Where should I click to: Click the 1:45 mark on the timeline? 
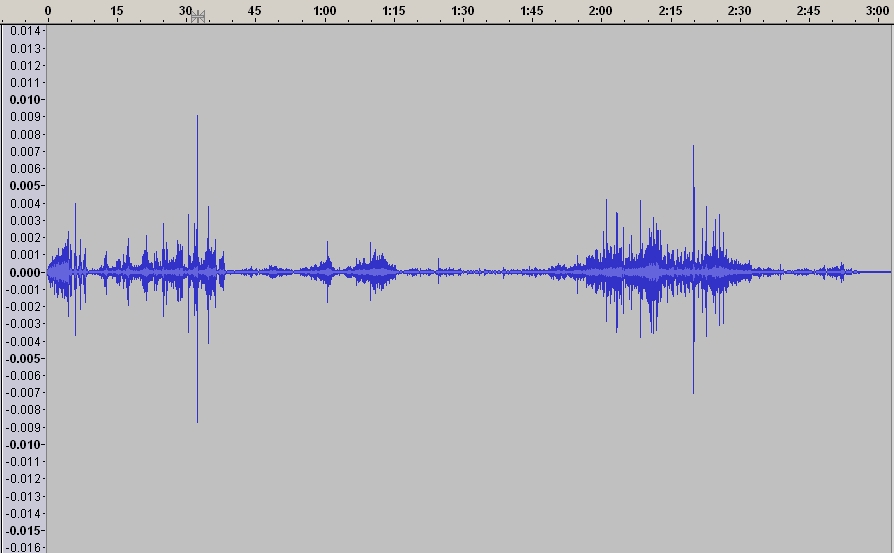pos(531,10)
